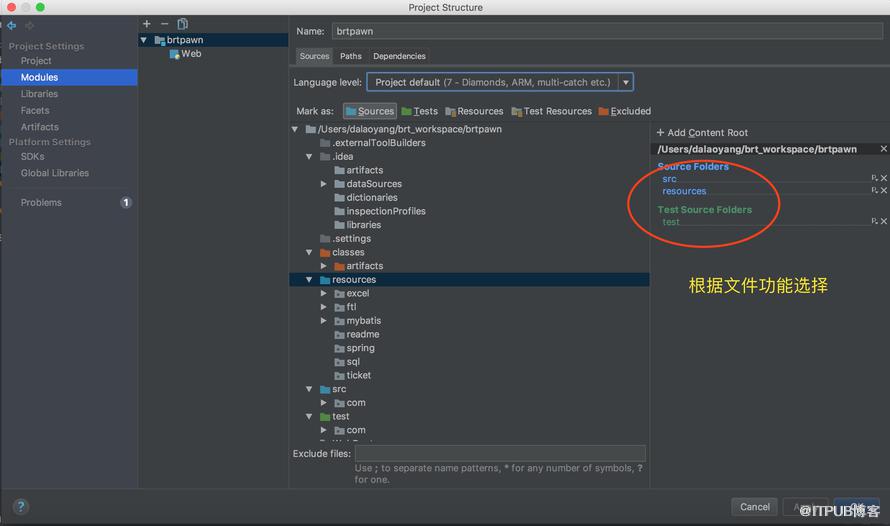The width and height of the screenshot is (890, 526).
Task: Select the brtpawn module folder icon
Action: (159, 40)
